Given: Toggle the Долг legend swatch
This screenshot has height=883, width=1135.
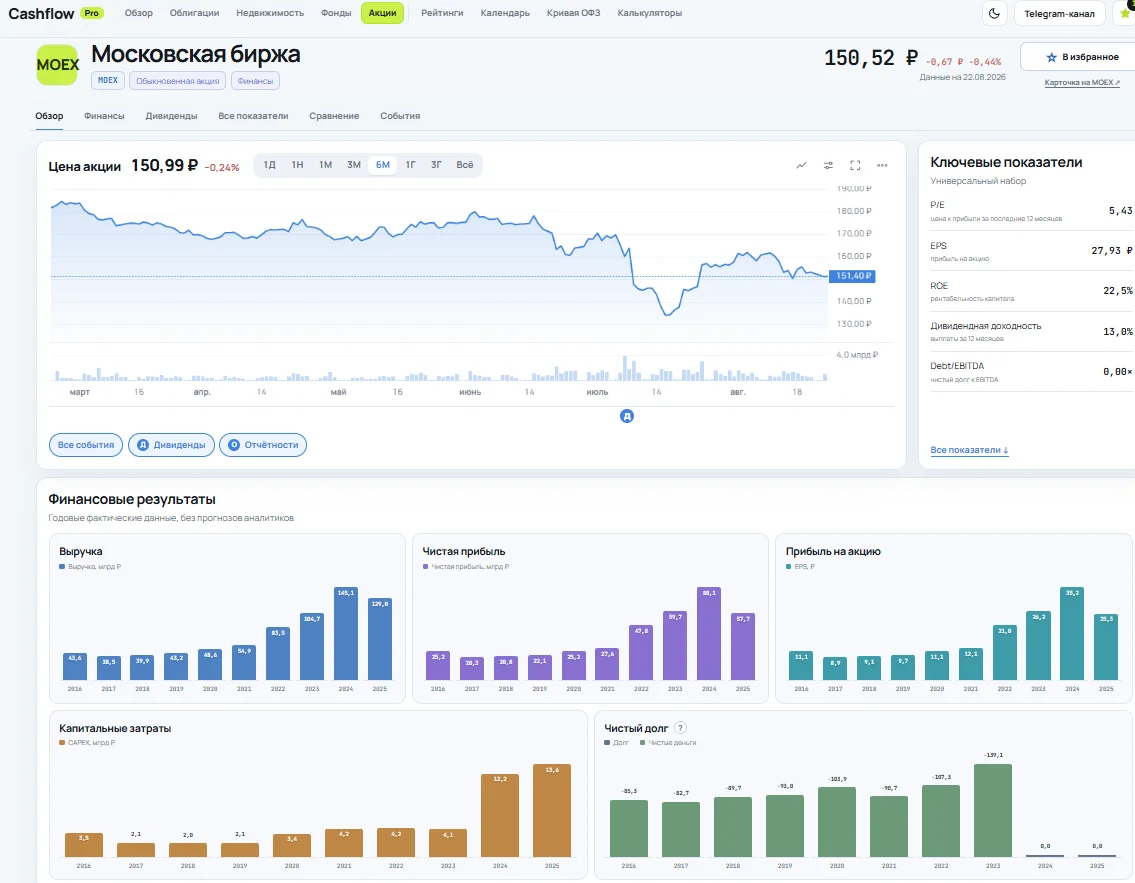Looking at the screenshot, I should (x=607, y=743).
